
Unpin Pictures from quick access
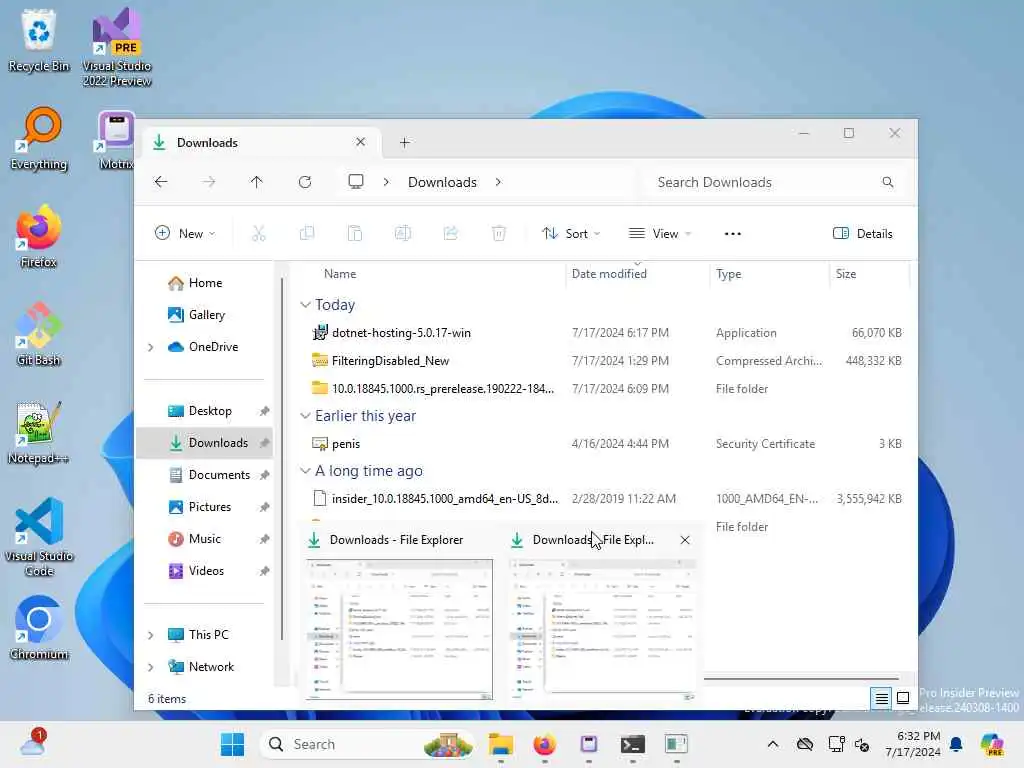pyautogui.click(x=264, y=507)
